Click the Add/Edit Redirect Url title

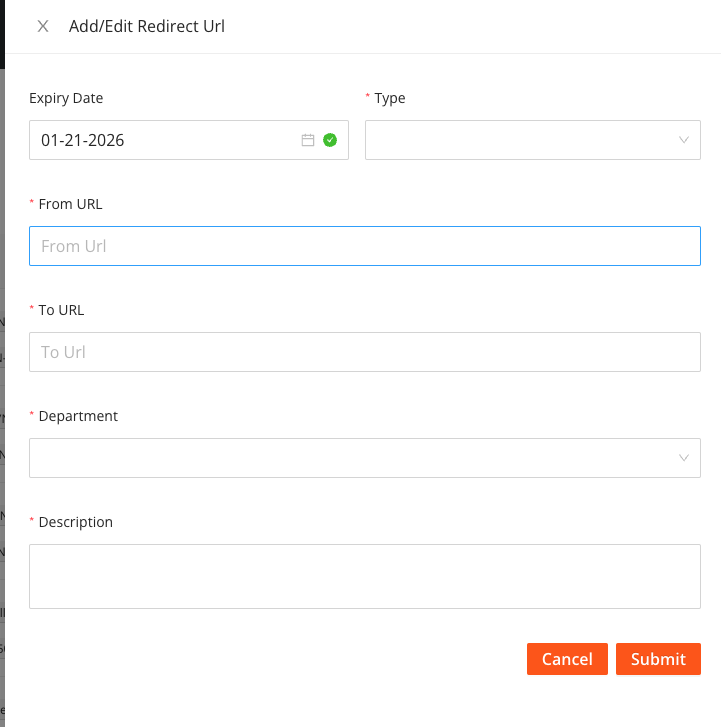coord(147,26)
